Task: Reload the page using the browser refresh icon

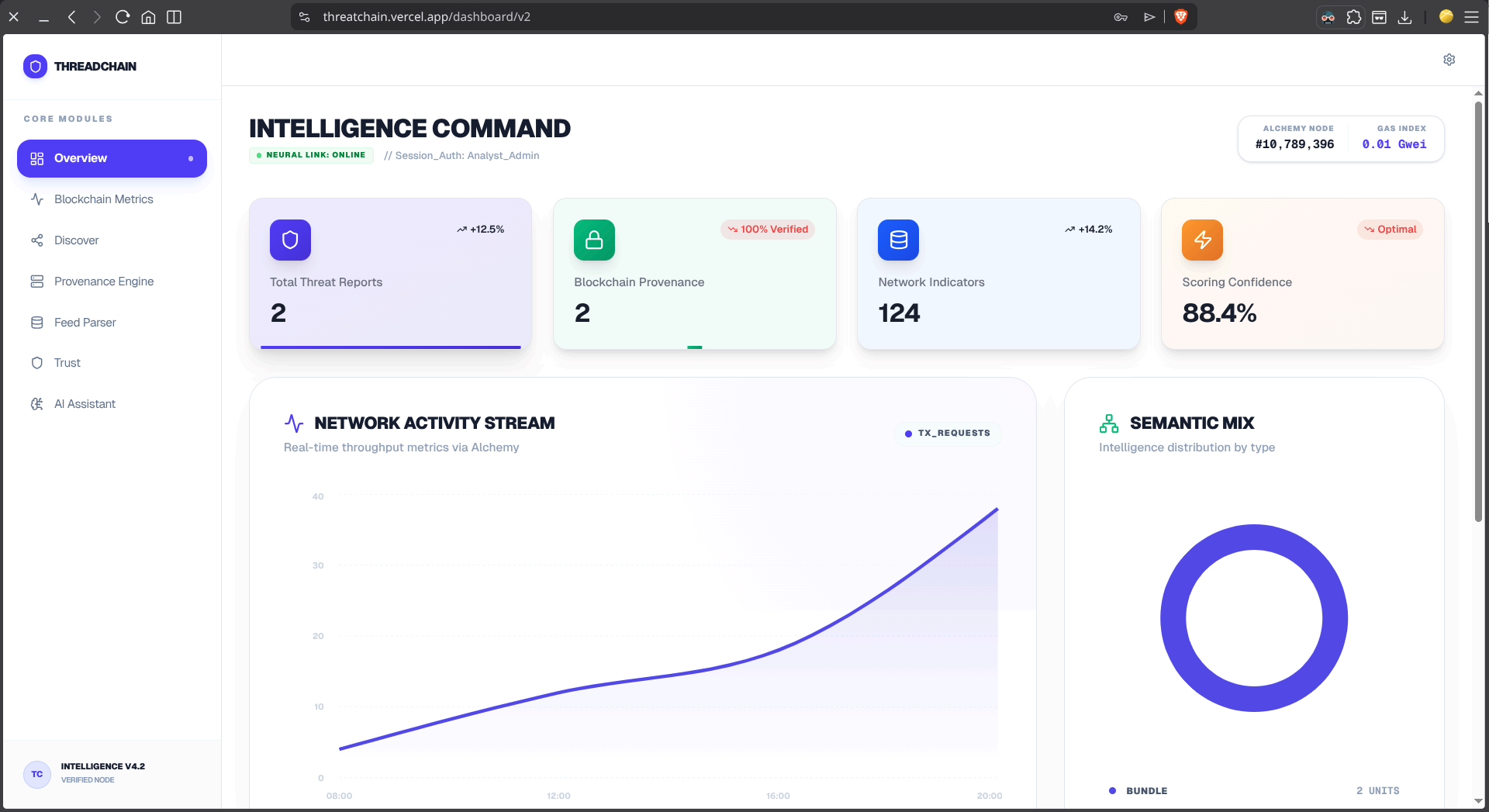Action: (123, 17)
